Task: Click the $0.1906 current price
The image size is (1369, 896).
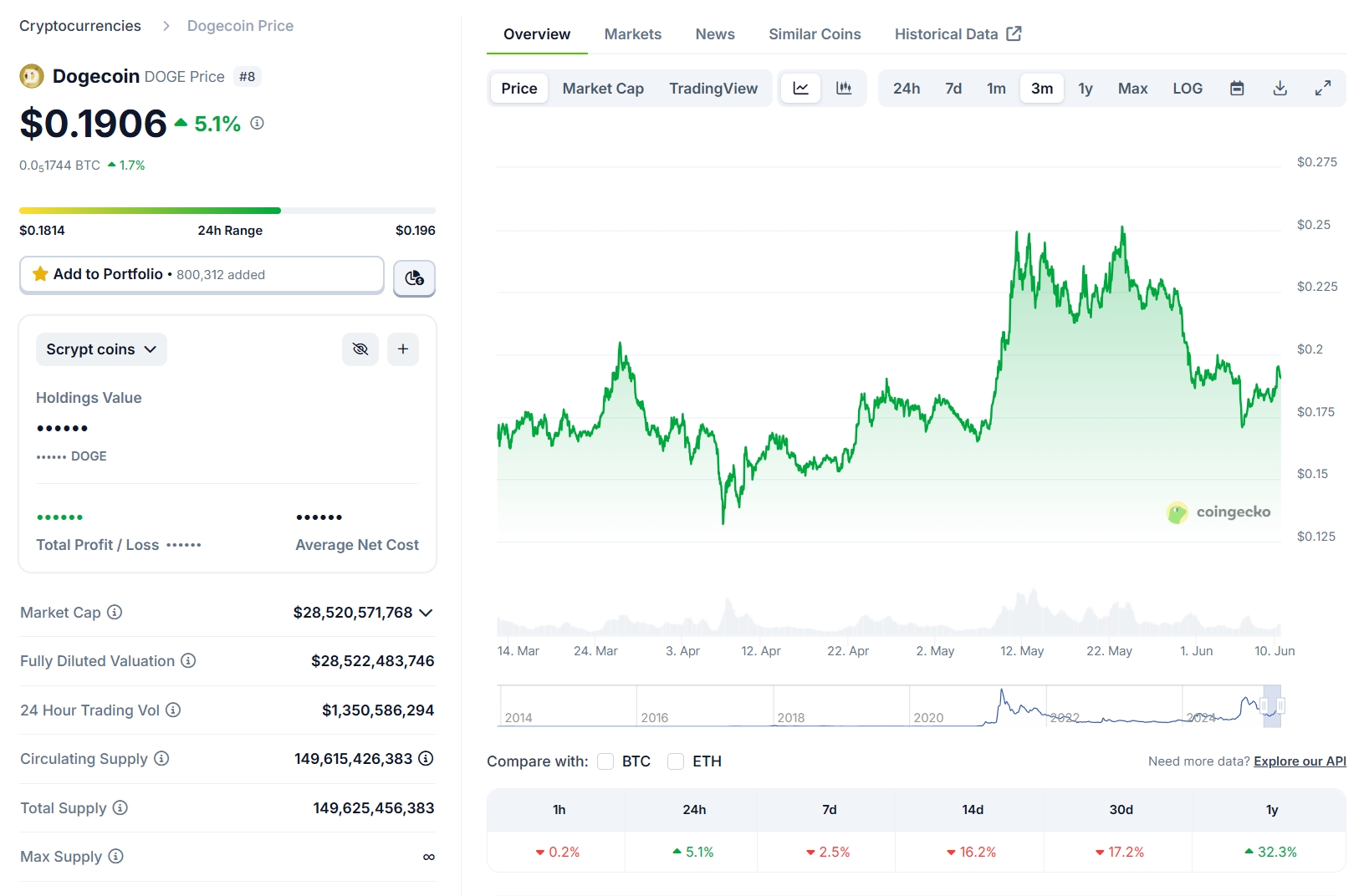Action: click(94, 124)
